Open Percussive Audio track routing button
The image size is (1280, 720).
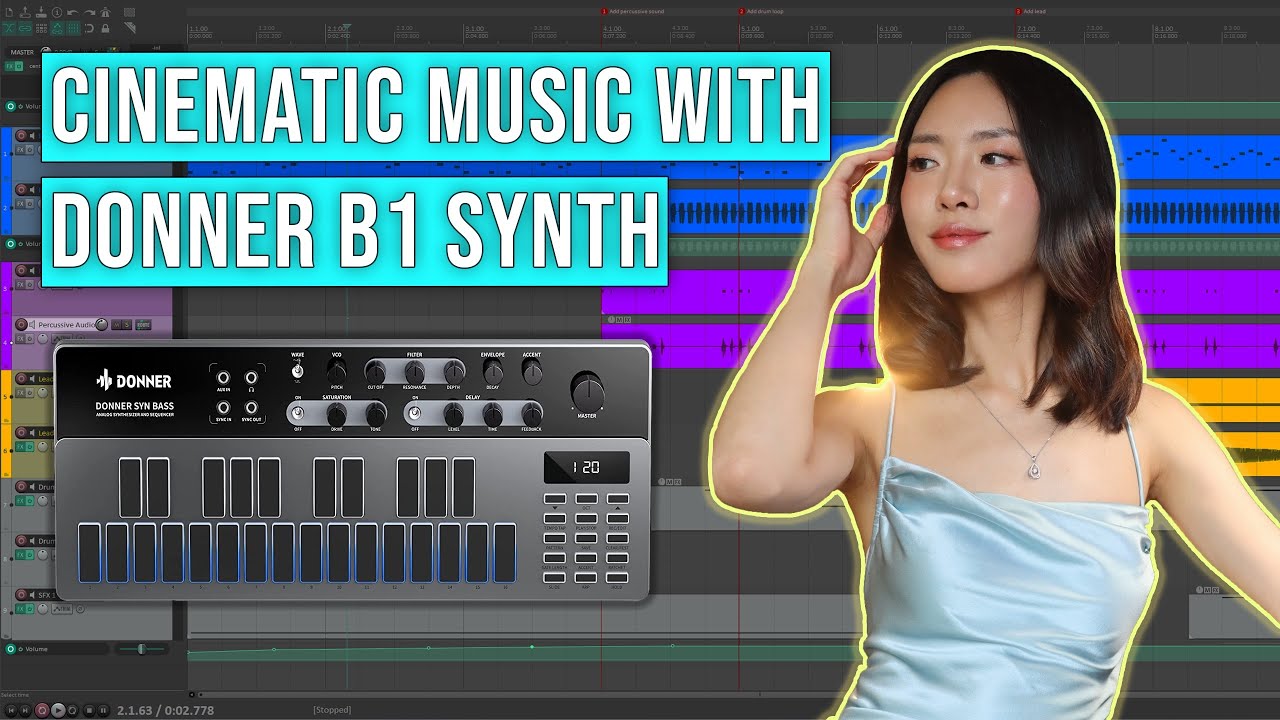click(143, 324)
